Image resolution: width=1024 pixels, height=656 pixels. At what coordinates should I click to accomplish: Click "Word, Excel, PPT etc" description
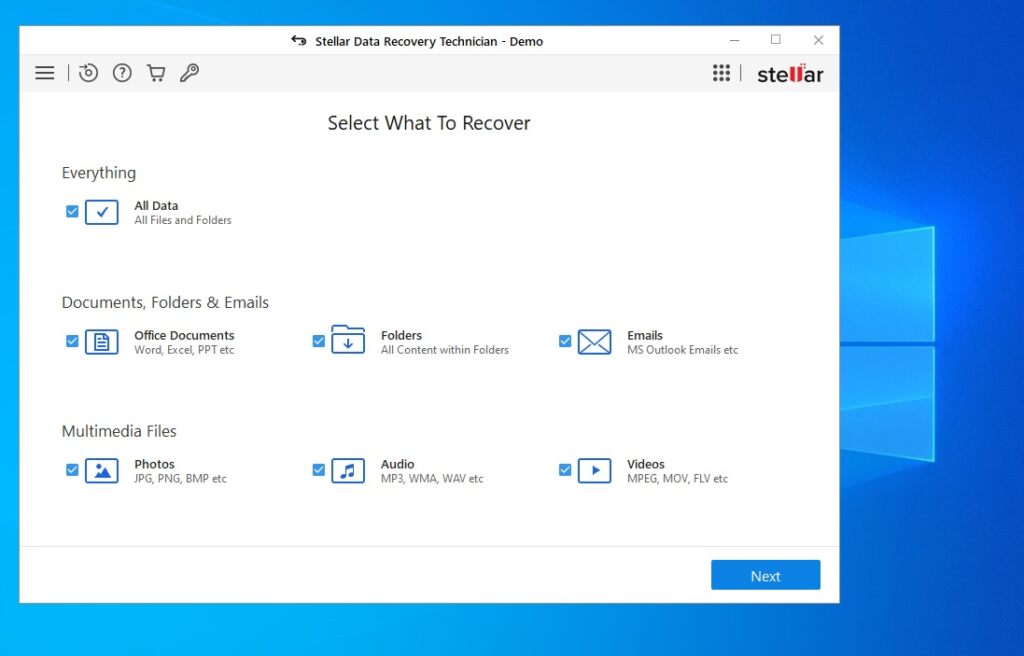pyautogui.click(x=184, y=350)
